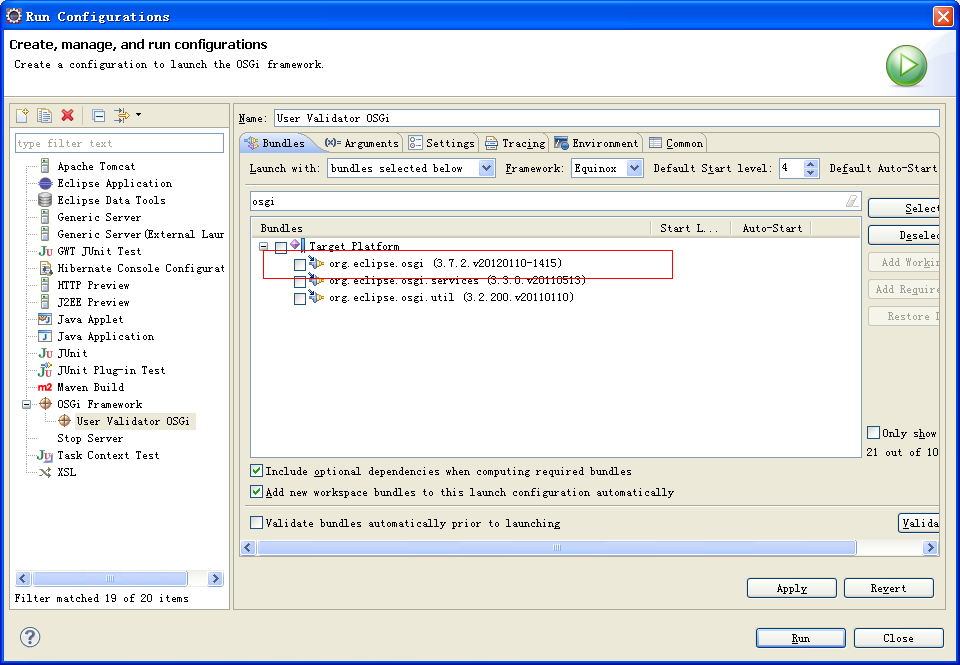Click the Validate Bundles button
Viewport: 960px width, 665px height.
pos(918,523)
